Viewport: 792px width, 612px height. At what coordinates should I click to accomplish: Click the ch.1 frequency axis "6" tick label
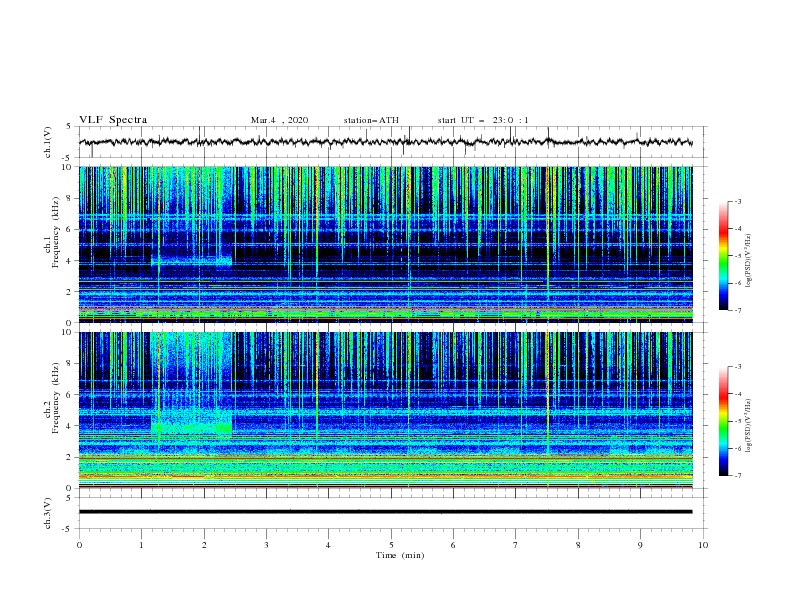point(69,229)
